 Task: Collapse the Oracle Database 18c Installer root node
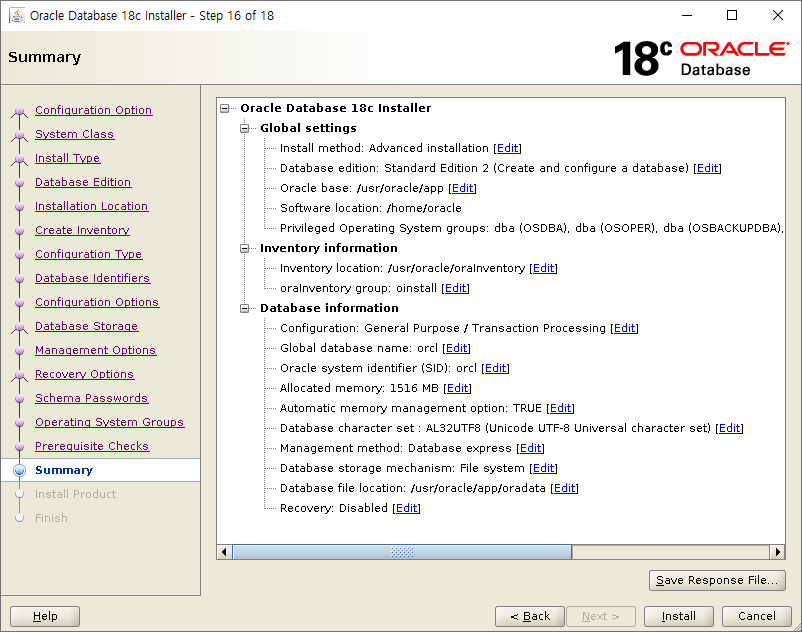(x=225, y=108)
